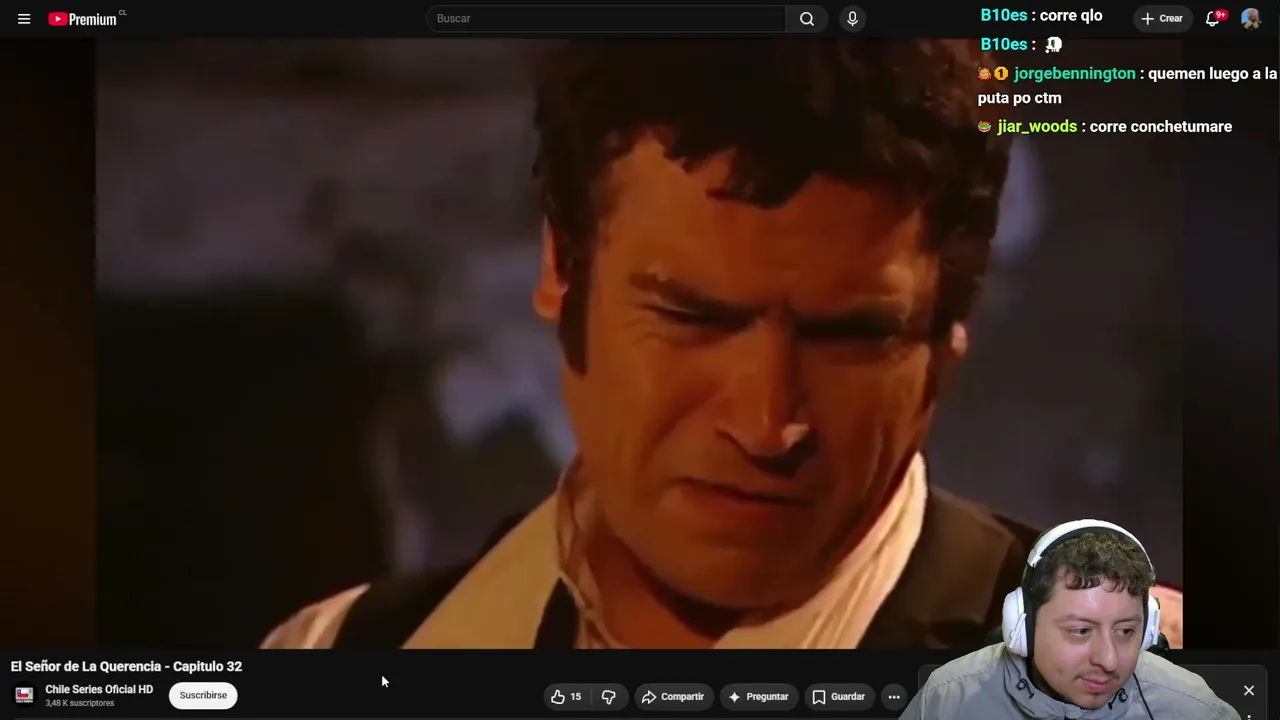The height and width of the screenshot is (720, 1280).
Task: Open the three-dot more actions menu
Action: click(894, 697)
